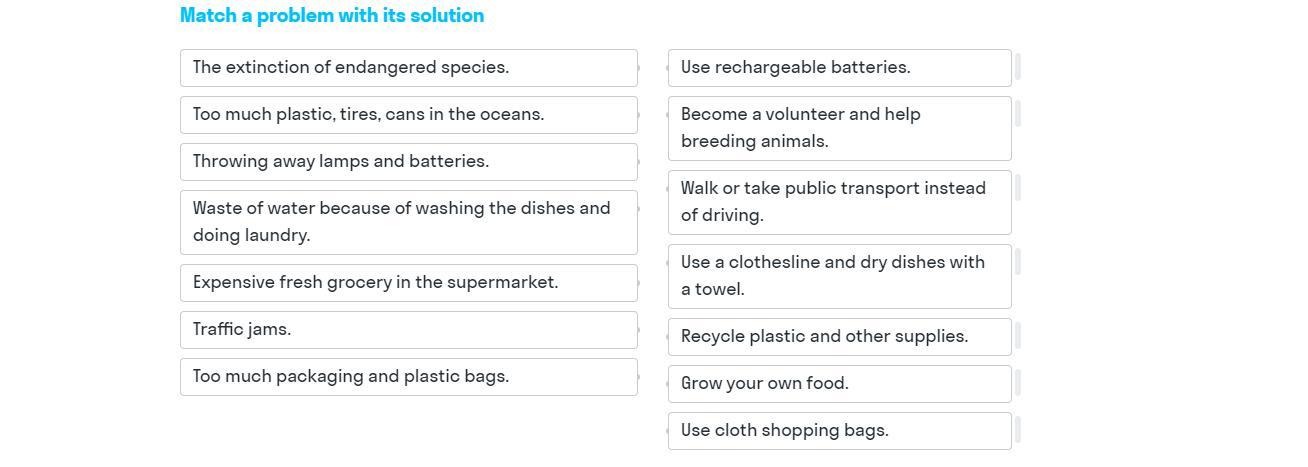Select 'Use cloth shopping bags' solution
Image resolution: width=1308 pixels, height=467 pixels.
click(839, 431)
